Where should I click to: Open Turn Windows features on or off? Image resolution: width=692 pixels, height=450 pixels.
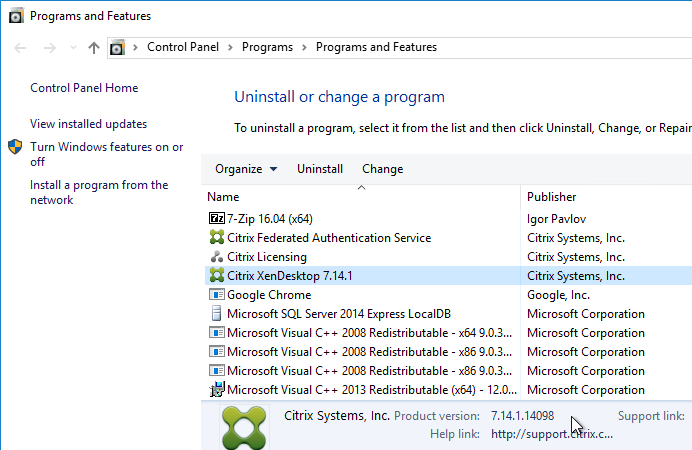click(106, 154)
